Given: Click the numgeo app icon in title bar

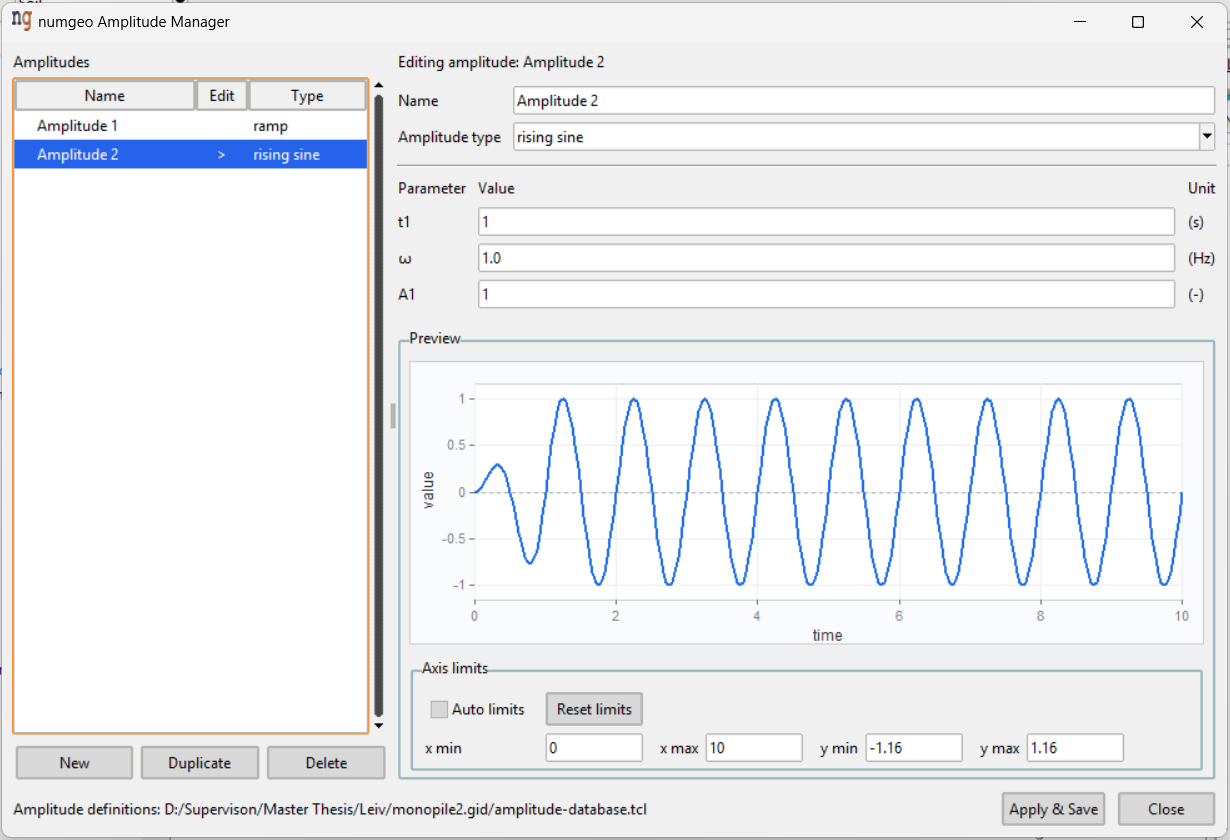Looking at the screenshot, I should (21, 21).
